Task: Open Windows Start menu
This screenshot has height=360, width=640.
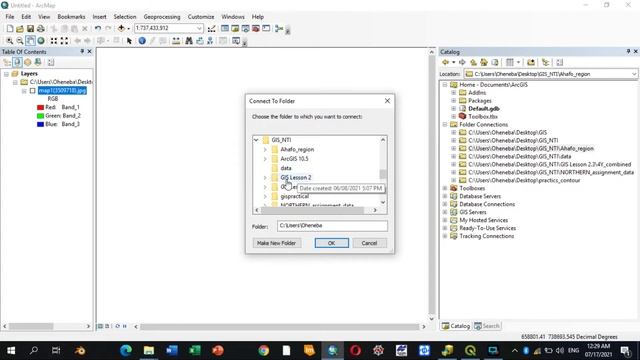Action: [11, 350]
